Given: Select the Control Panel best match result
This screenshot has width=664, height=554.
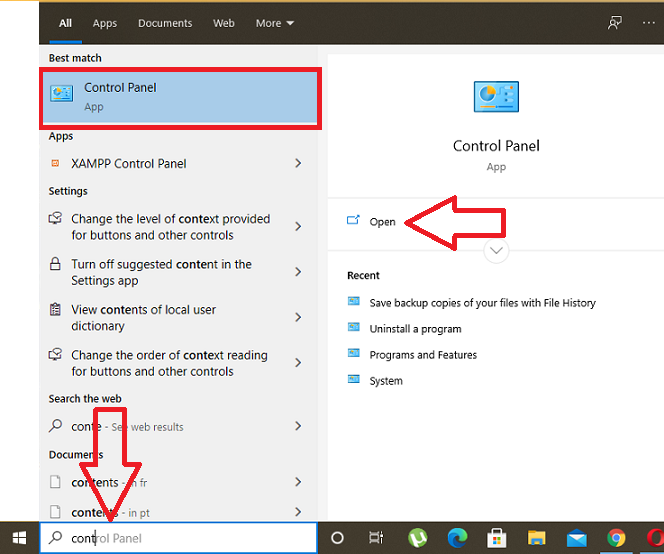Looking at the screenshot, I should 180,98.
